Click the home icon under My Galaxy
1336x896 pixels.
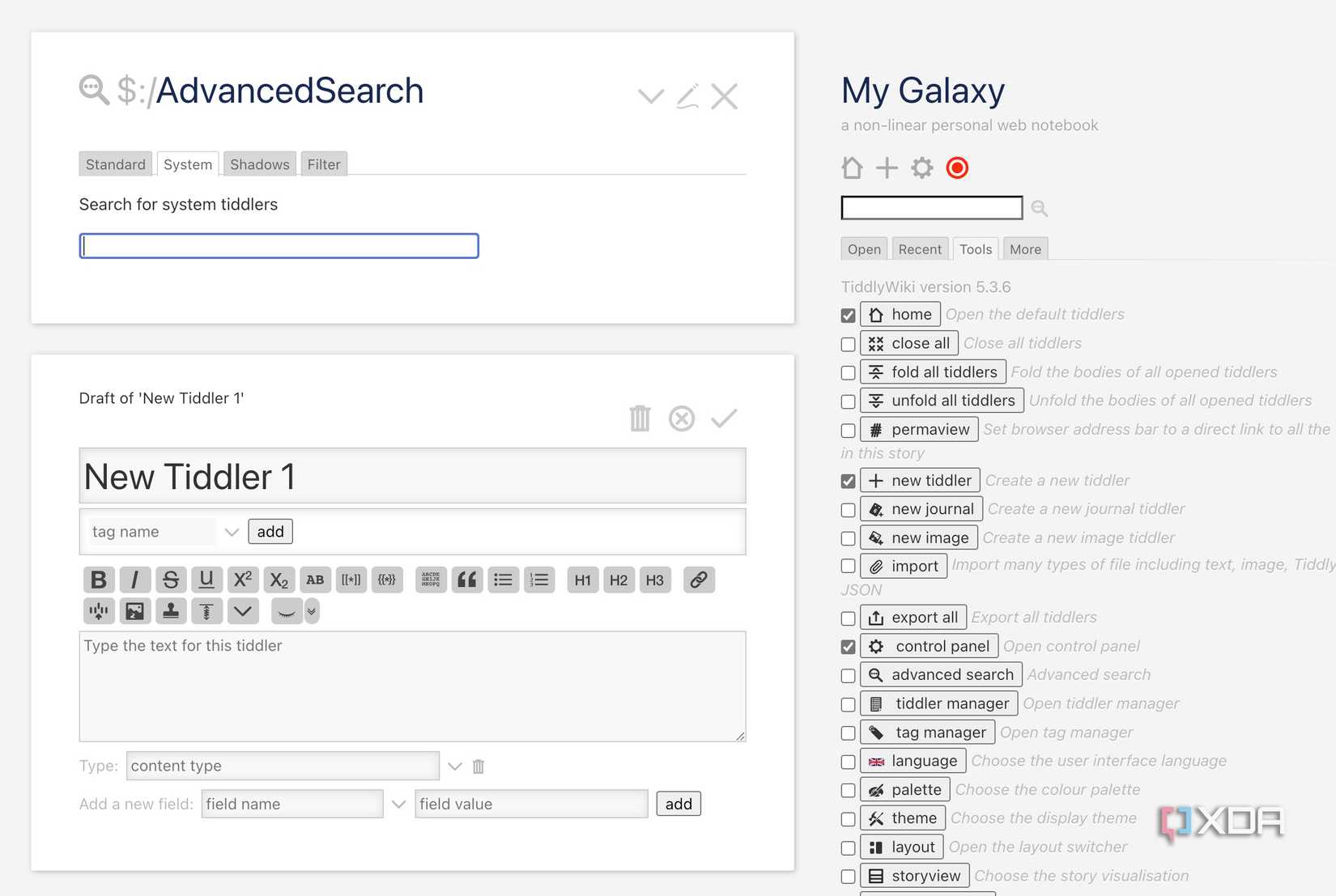coord(851,168)
